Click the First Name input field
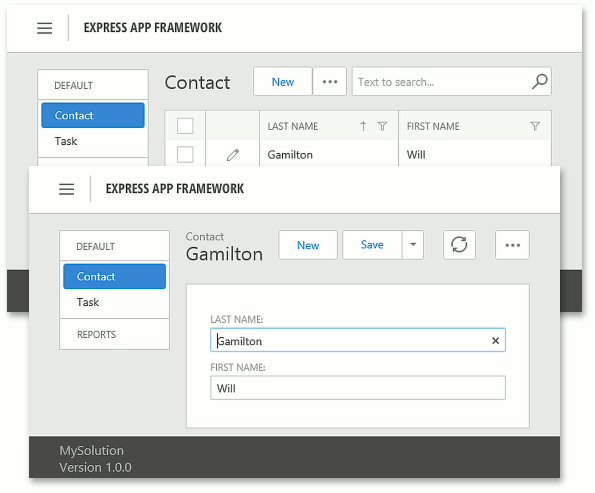This screenshot has height=493, width=595. pyautogui.click(x=358, y=388)
